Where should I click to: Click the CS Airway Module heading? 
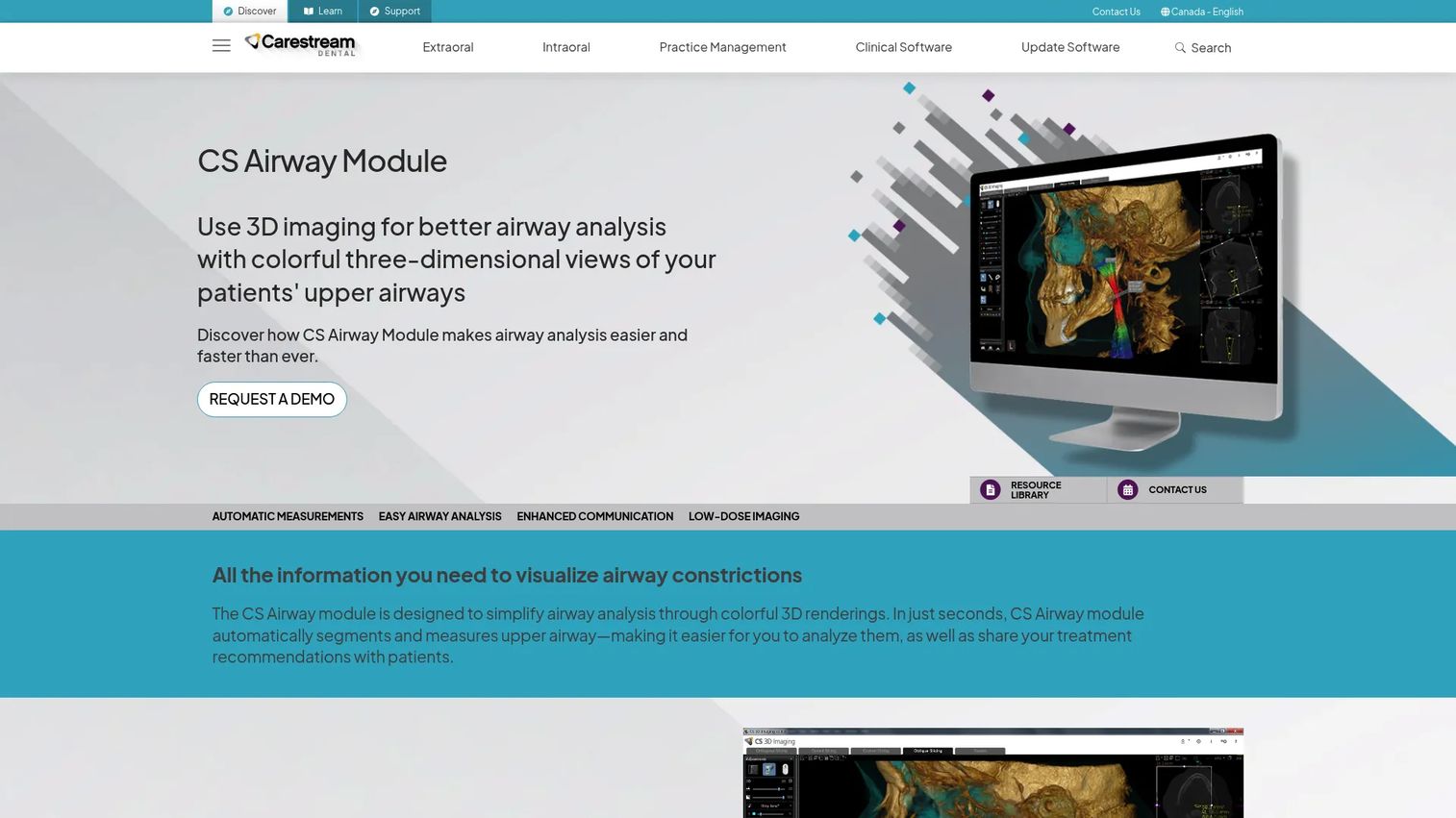tap(322, 161)
